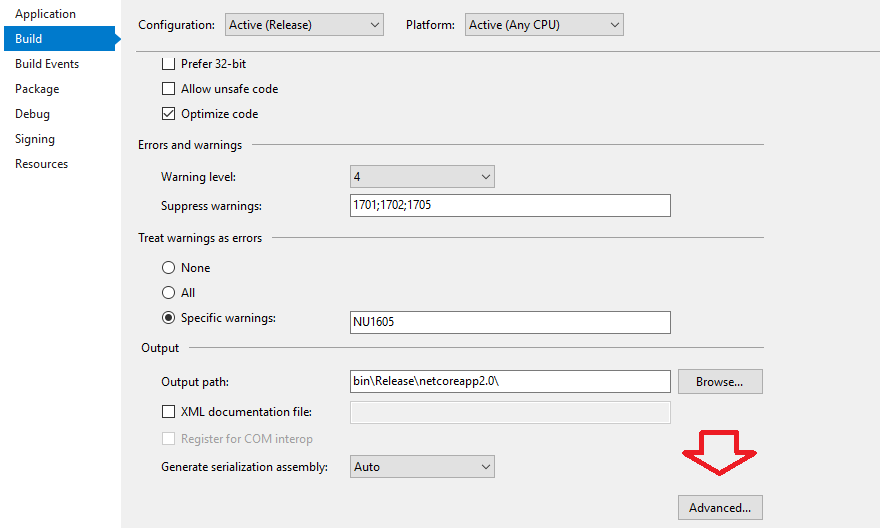Image resolution: width=880 pixels, height=528 pixels.
Task: Select the None radio button
Action: (168, 268)
